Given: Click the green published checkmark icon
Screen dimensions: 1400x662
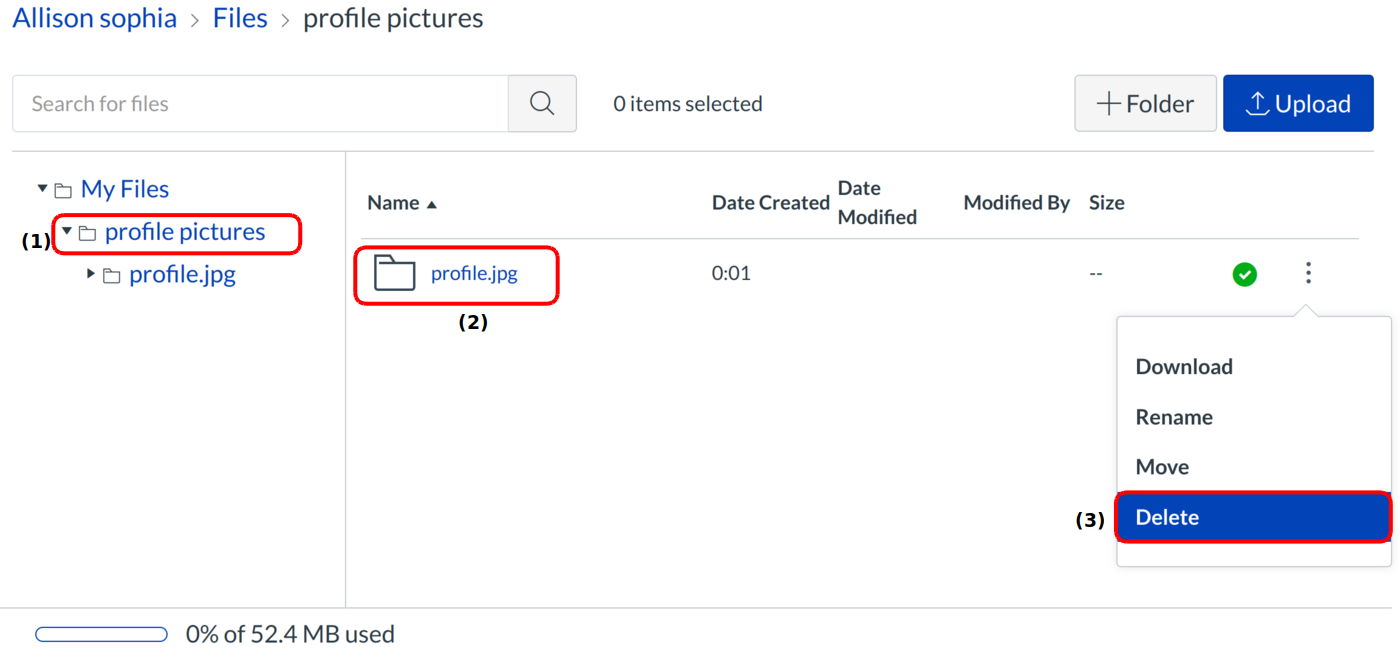Looking at the screenshot, I should (x=1244, y=274).
